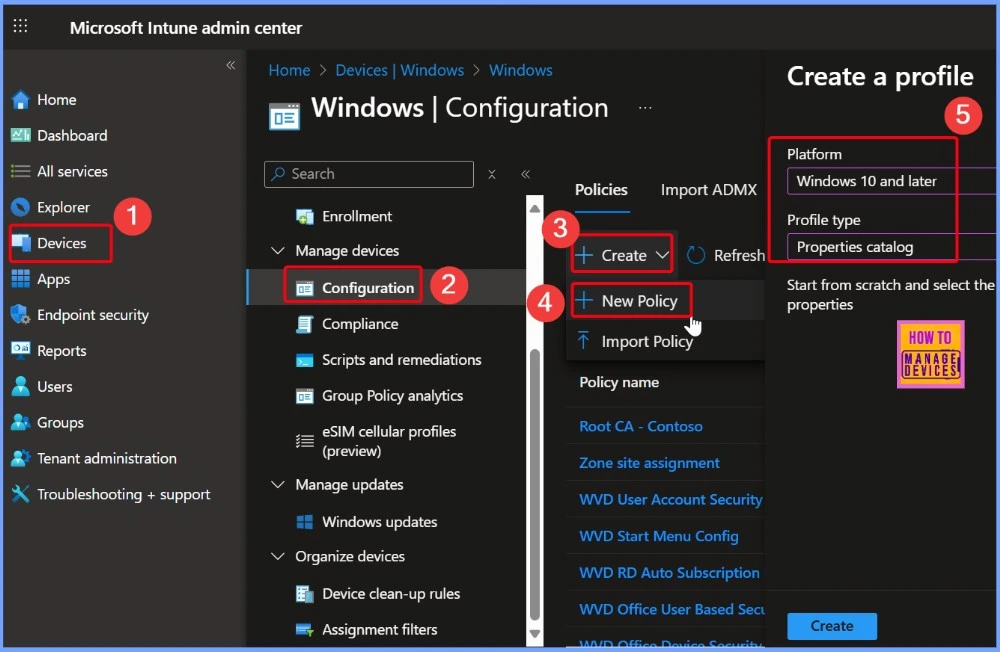Image resolution: width=1000 pixels, height=652 pixels.
Task: Open the Reports icon
Action: pos(20,349)
